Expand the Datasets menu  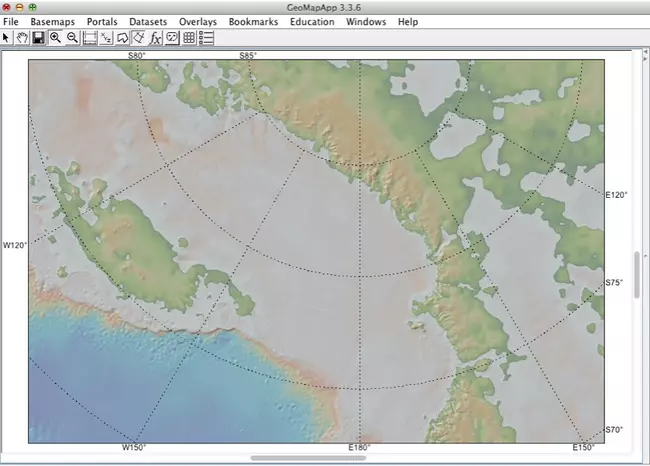point(148,21)
